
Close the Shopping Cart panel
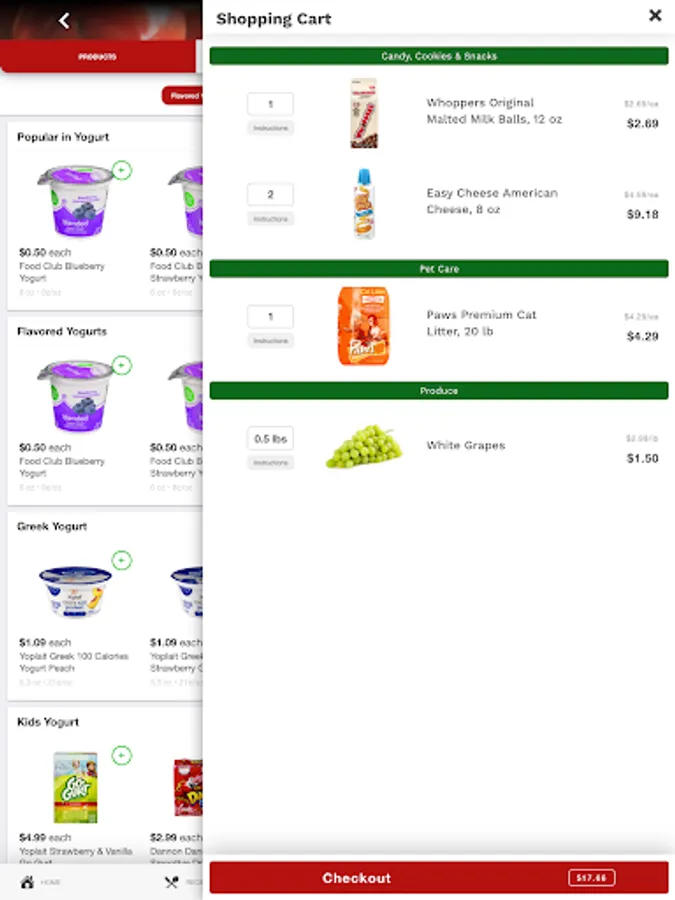point(655,15)
